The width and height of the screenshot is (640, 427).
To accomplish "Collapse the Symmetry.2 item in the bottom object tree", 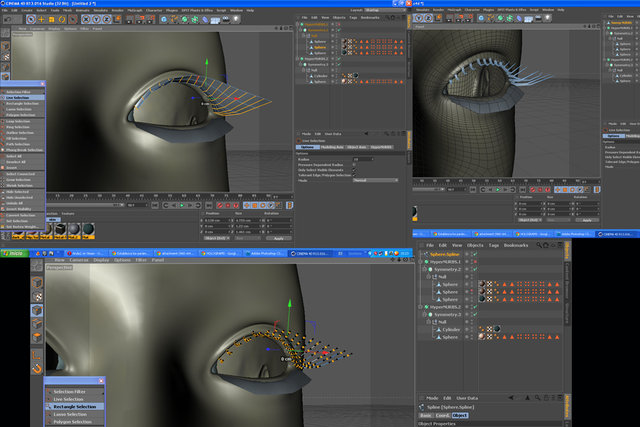I will click(424, 269).
